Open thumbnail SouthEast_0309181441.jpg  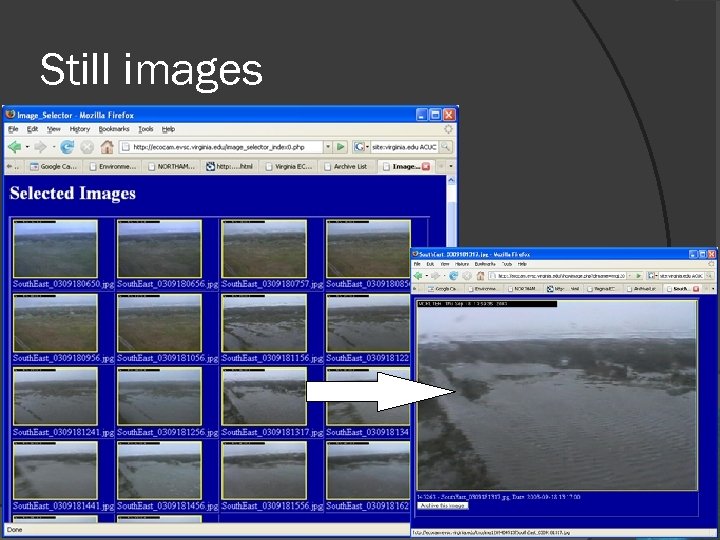pyautogui.click(x=56, y=470)
